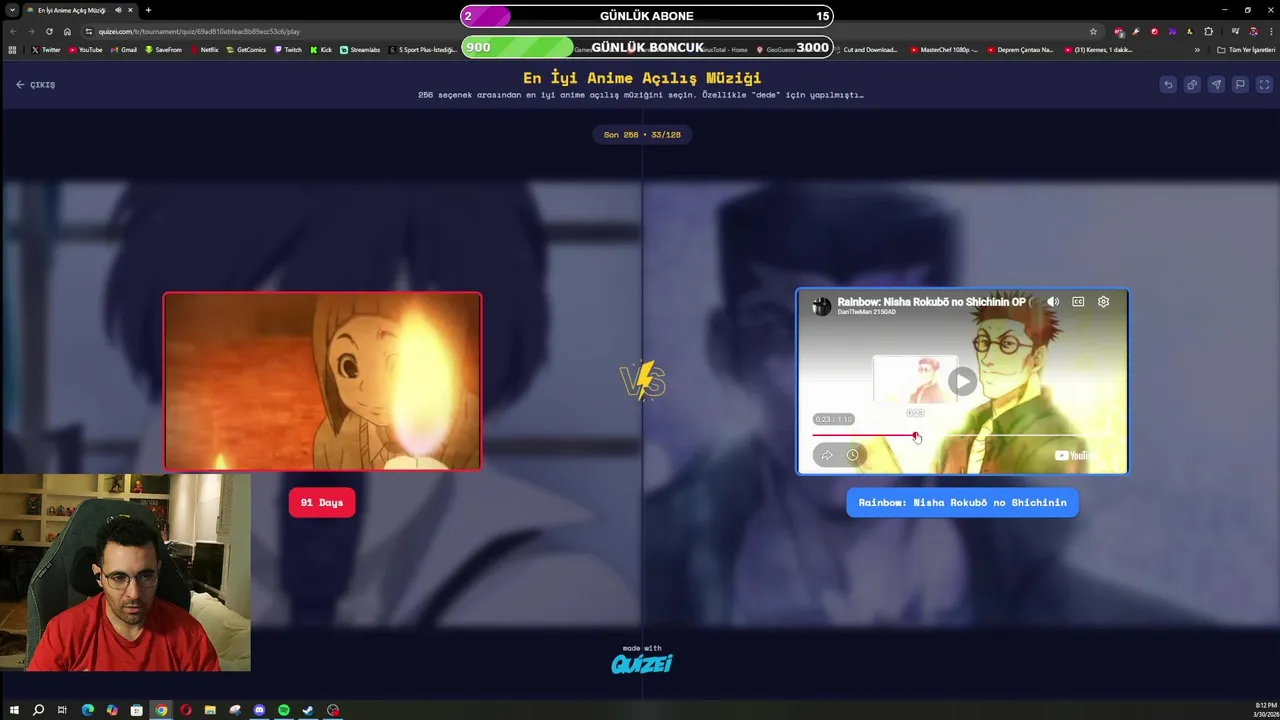The width and height of the screenshot is (1280, 720).
Task: Open the SaveFrom bookmark
Action: [163, 50]
